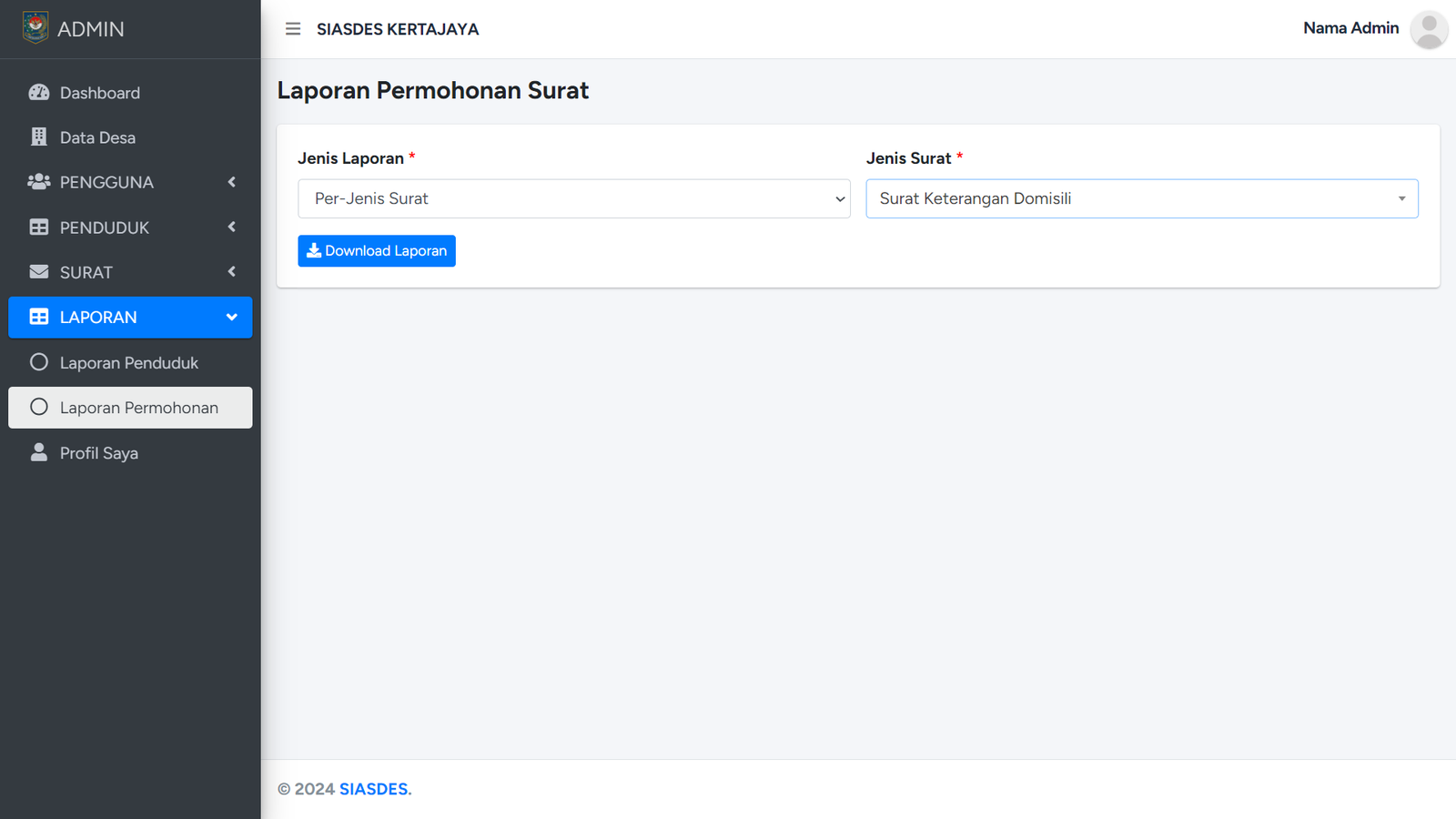Viewport: 1456px width, 819px height.
Task: Expand the PENGGUNA submenu chevron
Action: coord(232,182)
